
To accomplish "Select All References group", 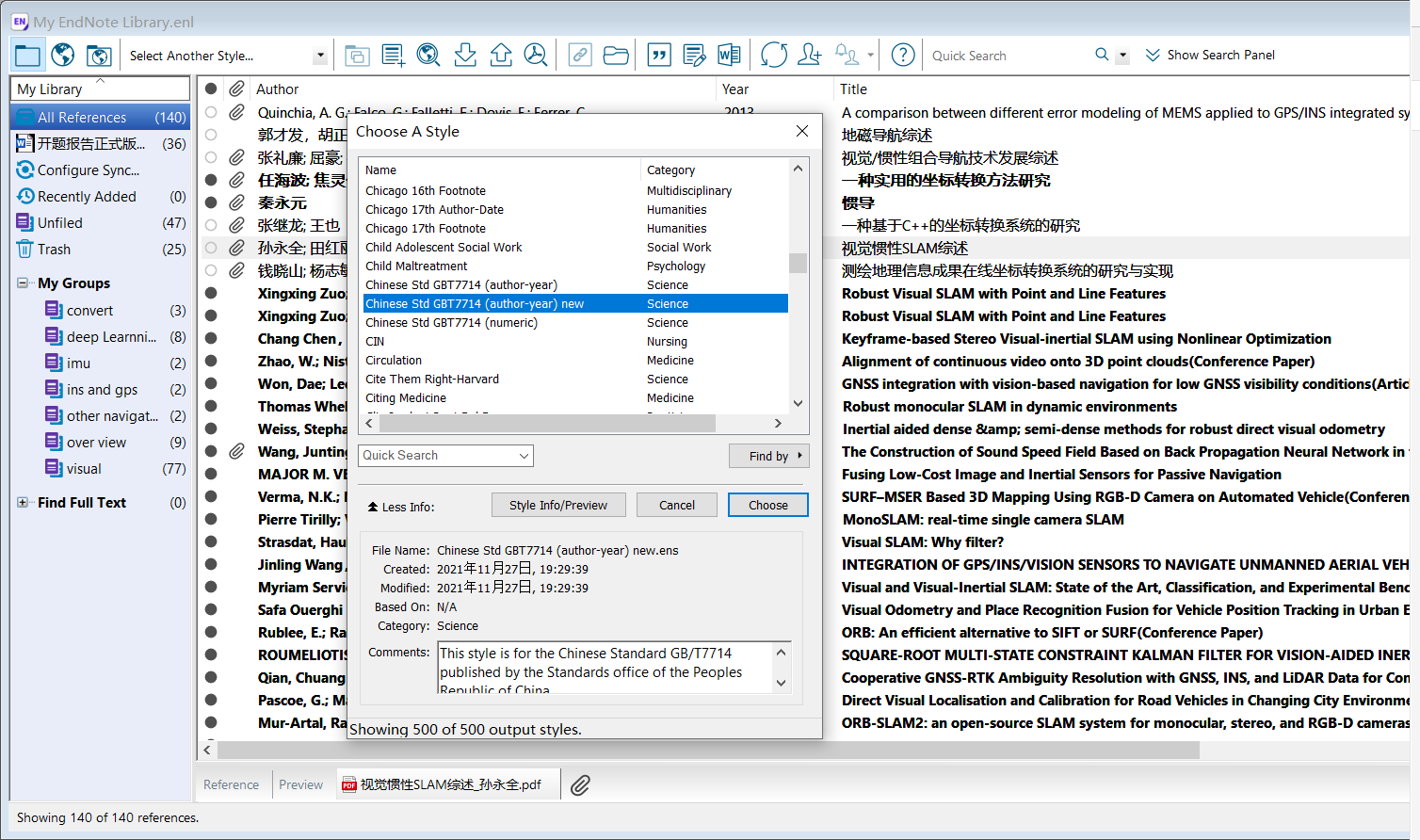I will point(101,118).
